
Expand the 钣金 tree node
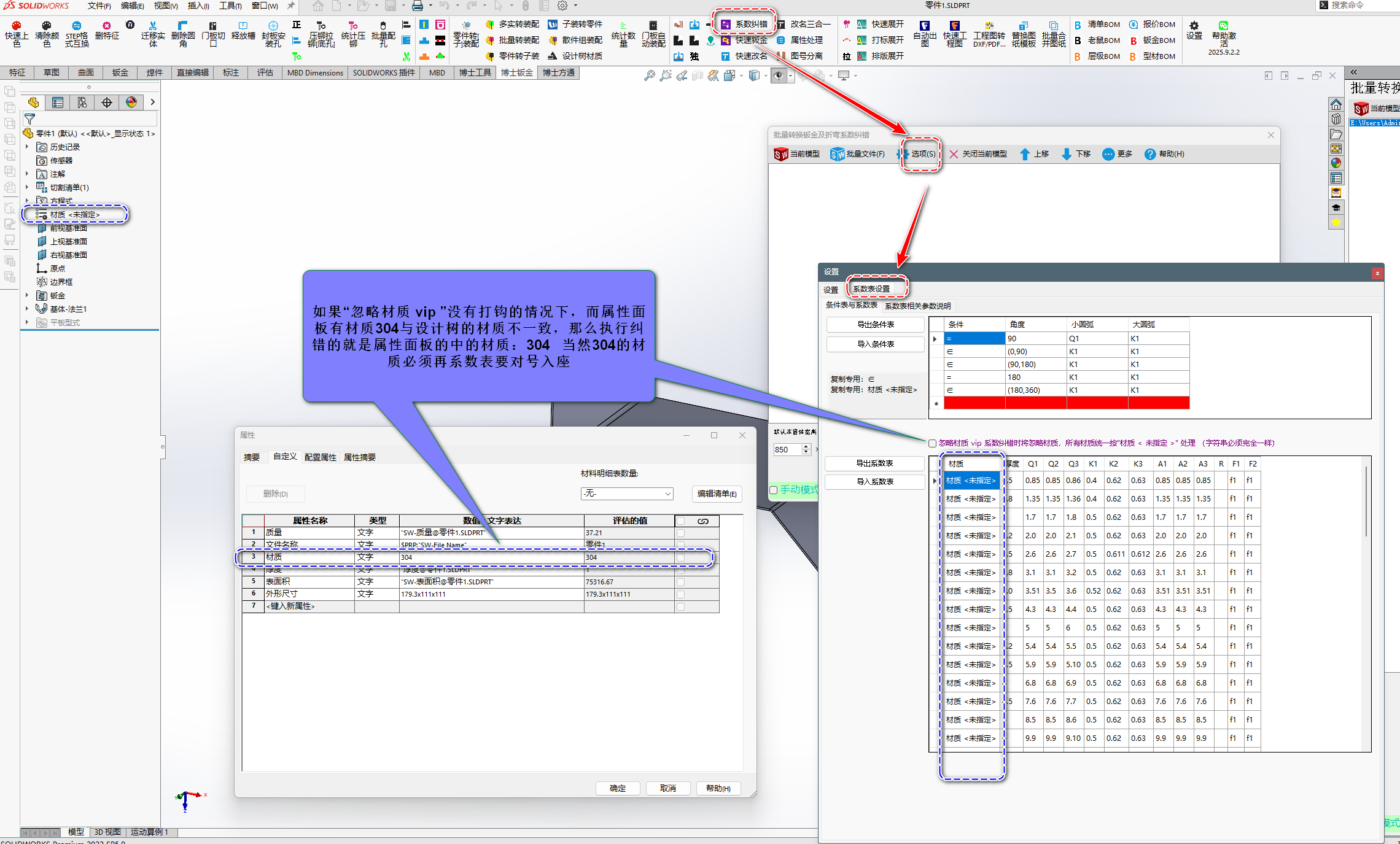tap(27, 296)
